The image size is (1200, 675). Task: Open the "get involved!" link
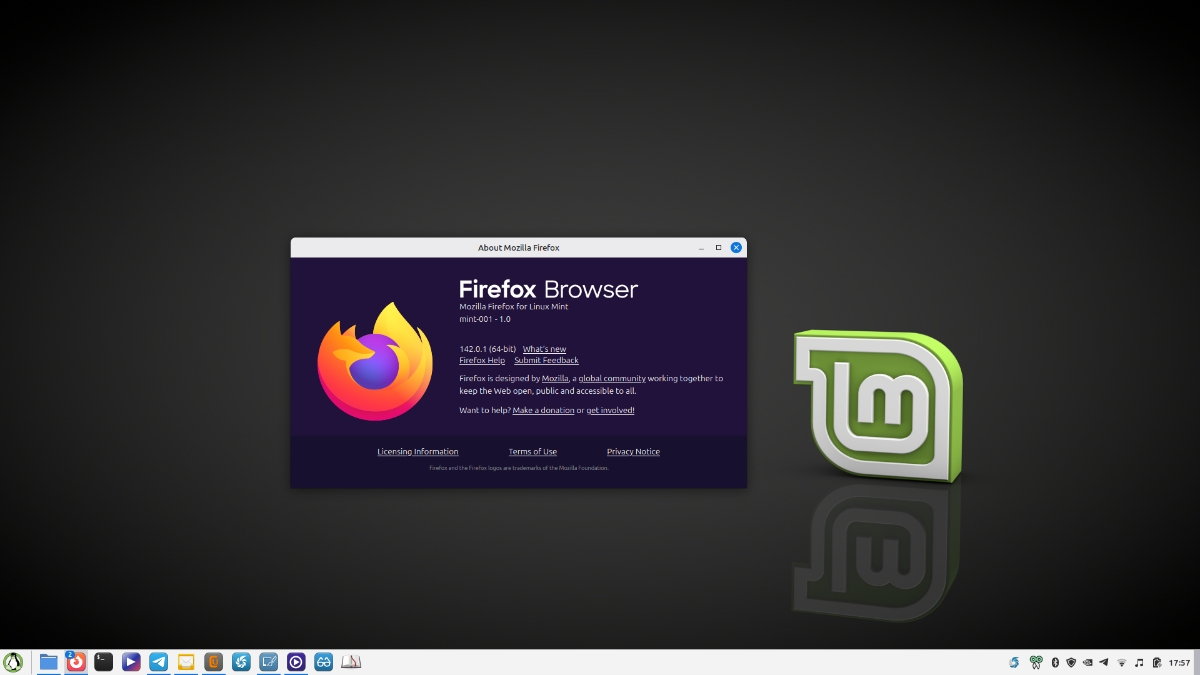610,410
